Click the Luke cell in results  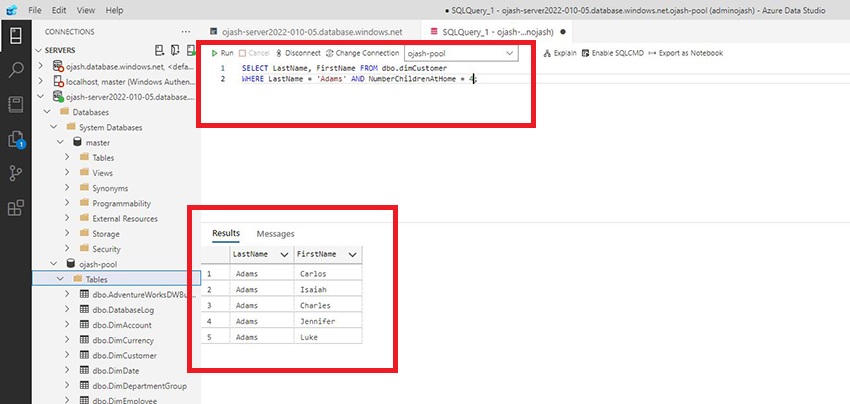328,337
